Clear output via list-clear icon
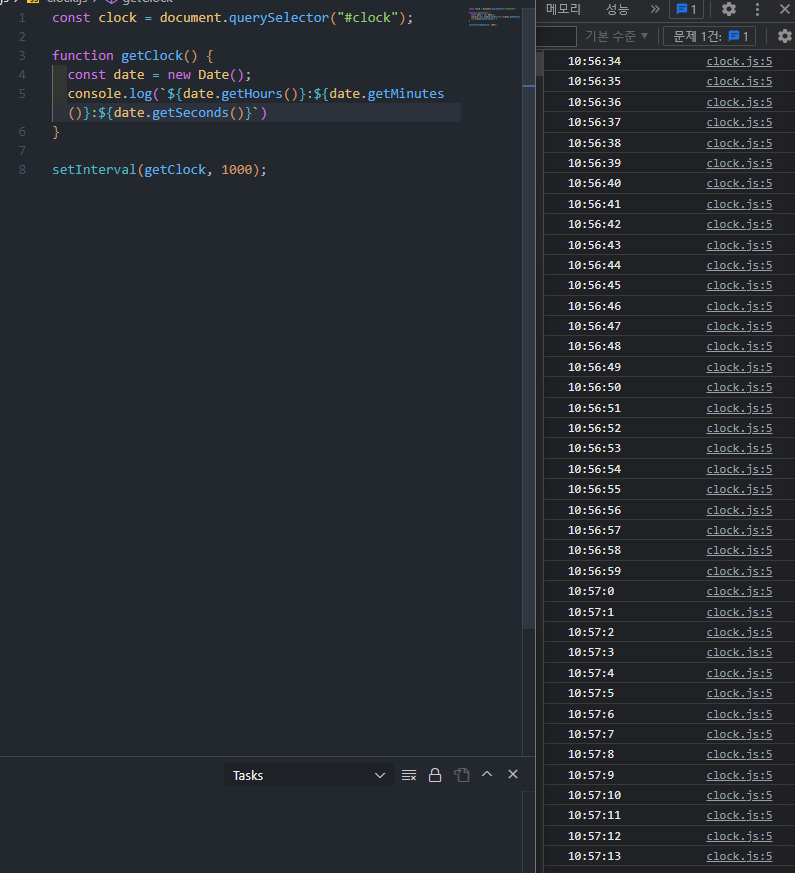 pyautogui.click(x=409, y=775)
